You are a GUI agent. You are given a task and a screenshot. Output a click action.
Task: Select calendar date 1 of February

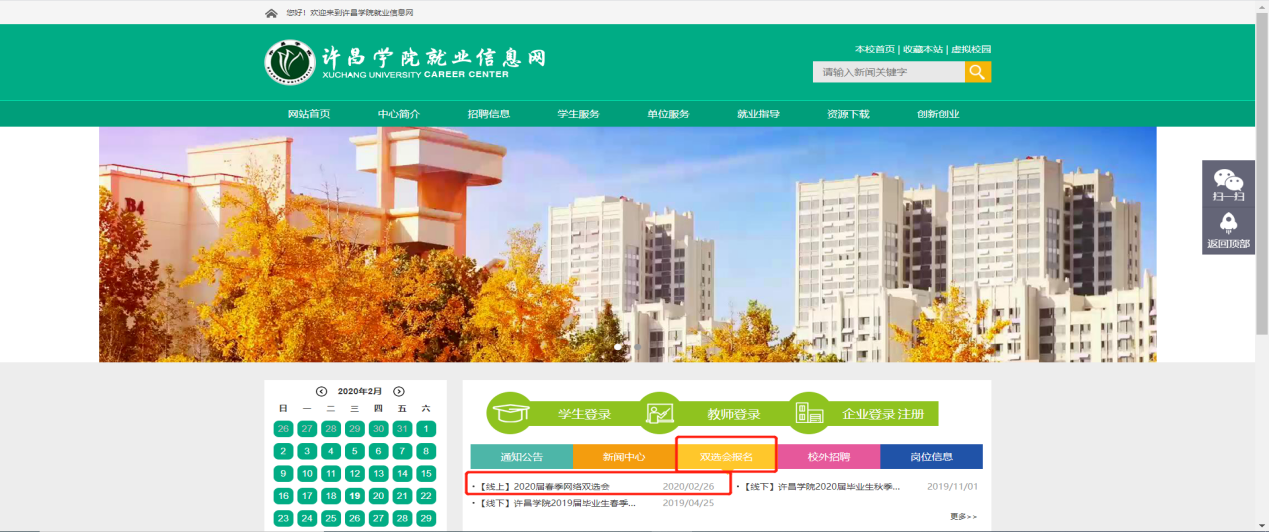(426, 429)
